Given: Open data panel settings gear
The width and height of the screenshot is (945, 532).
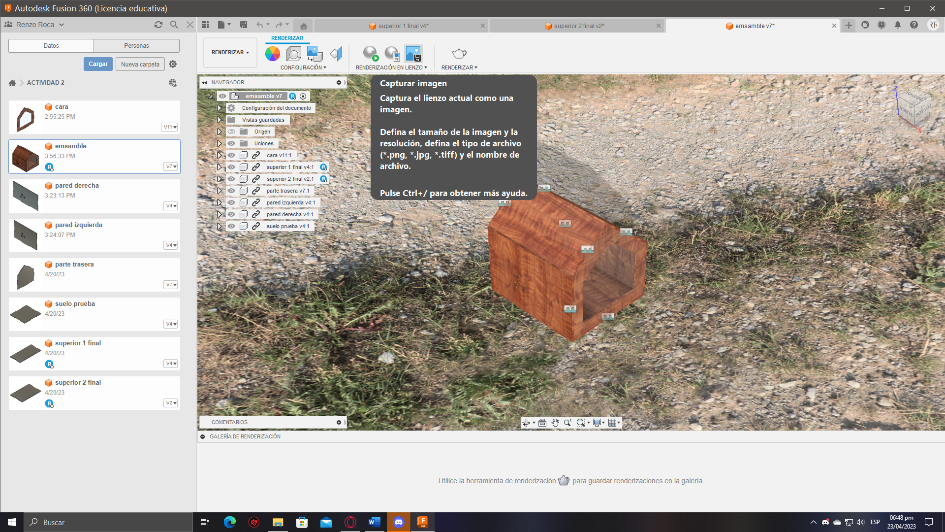Looking at the screenshot, I should 173,64.
